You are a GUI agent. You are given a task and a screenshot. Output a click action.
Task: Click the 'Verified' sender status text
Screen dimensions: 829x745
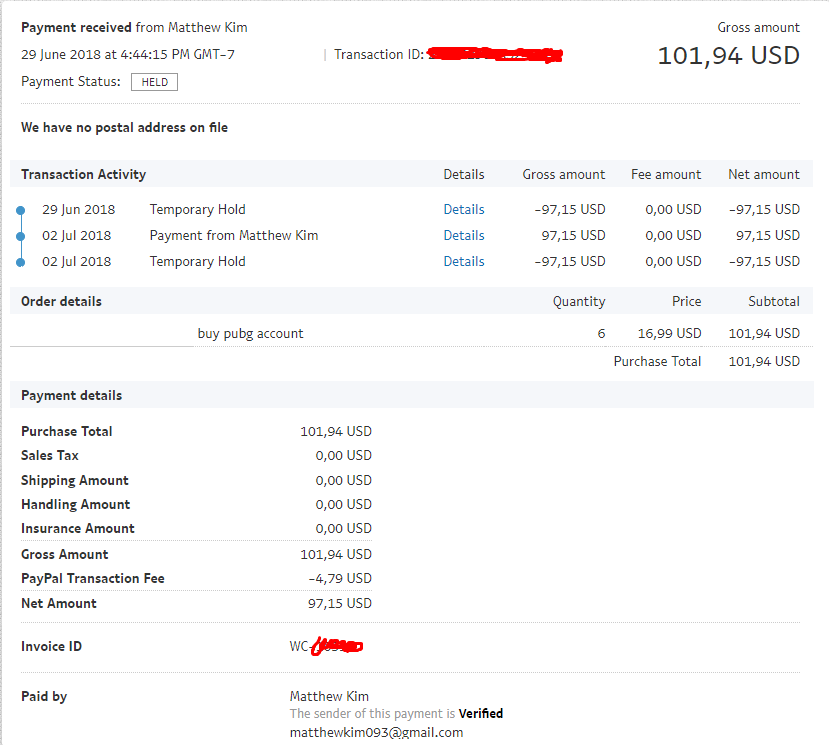point(481,713)
